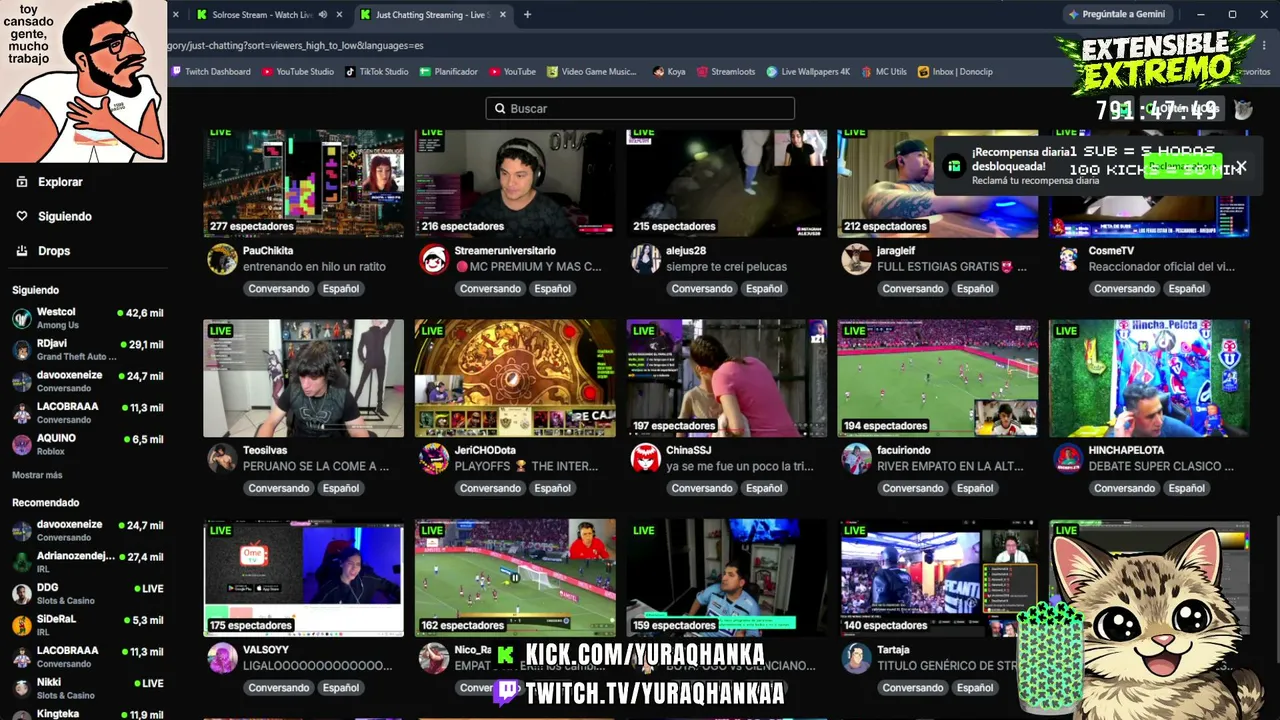Open the TikTok Studio bookmark
This screenshot has width=1280, height=720.
(x=377, y=72)
